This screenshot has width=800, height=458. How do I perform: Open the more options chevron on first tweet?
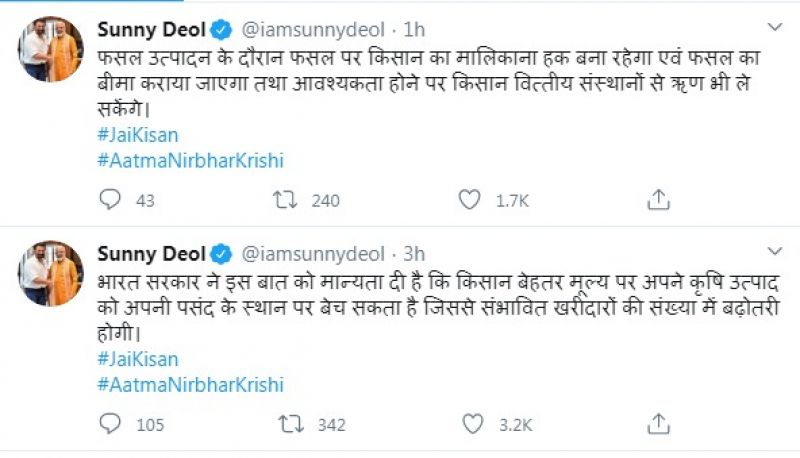point(774,27)
